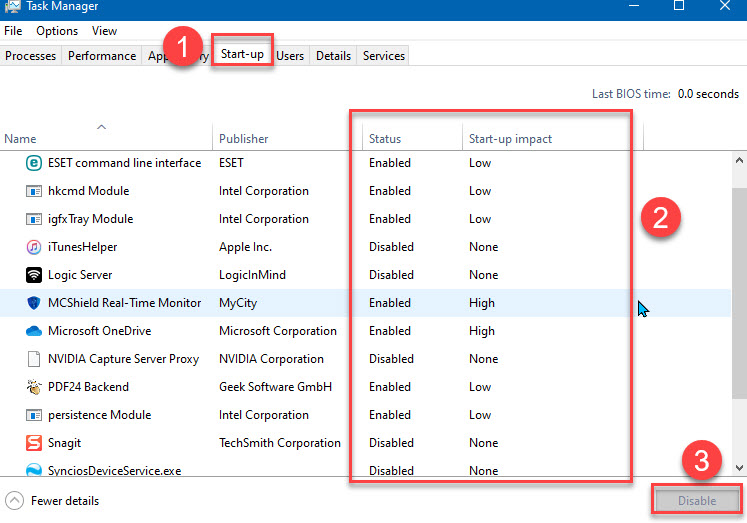Viewport: 747px width, 523px height.
Task: Open the Options menu
Action: pyautogui.click(x=57, y=31)
